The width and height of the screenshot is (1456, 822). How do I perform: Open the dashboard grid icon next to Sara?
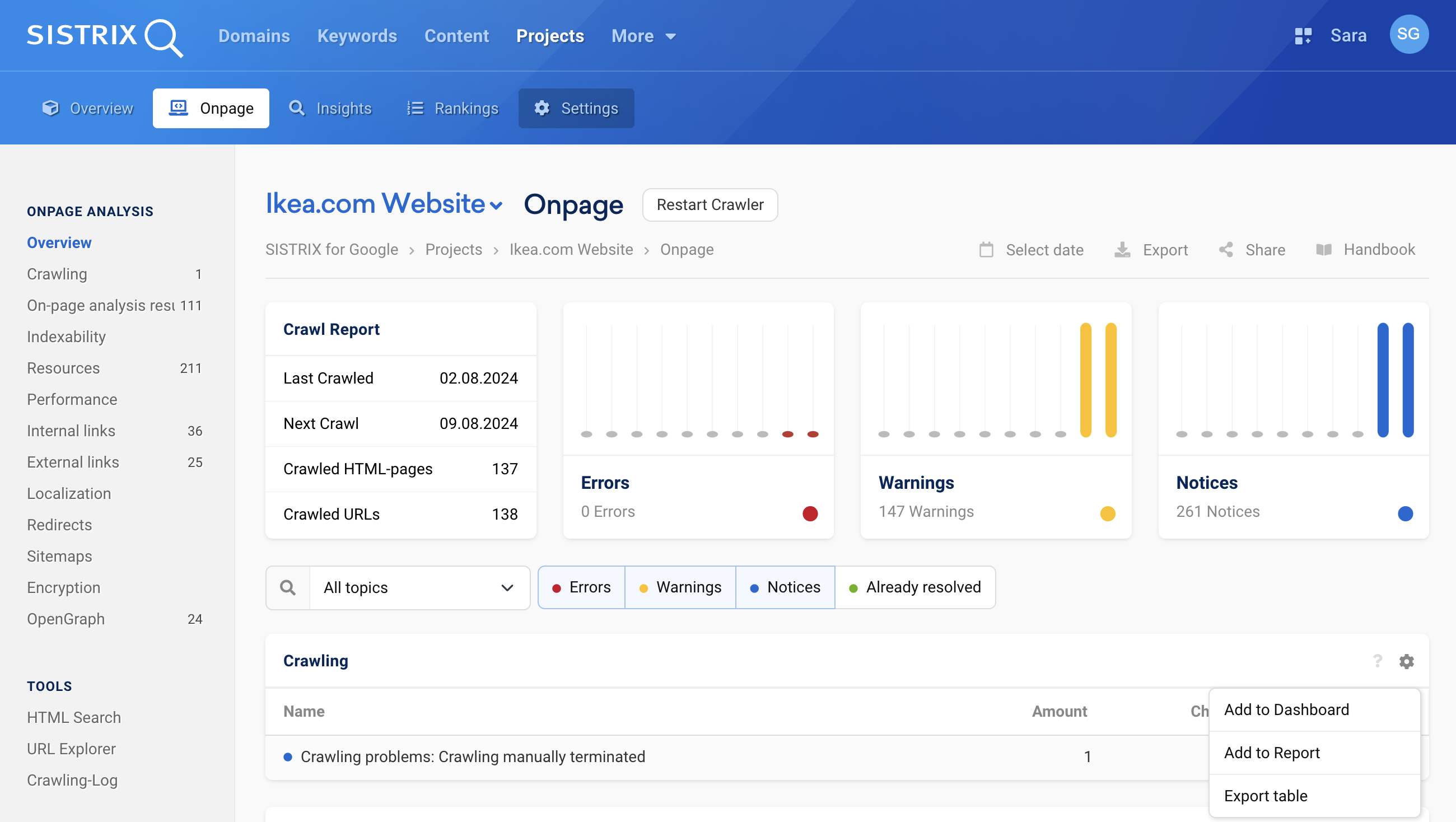coord(1303,36)
